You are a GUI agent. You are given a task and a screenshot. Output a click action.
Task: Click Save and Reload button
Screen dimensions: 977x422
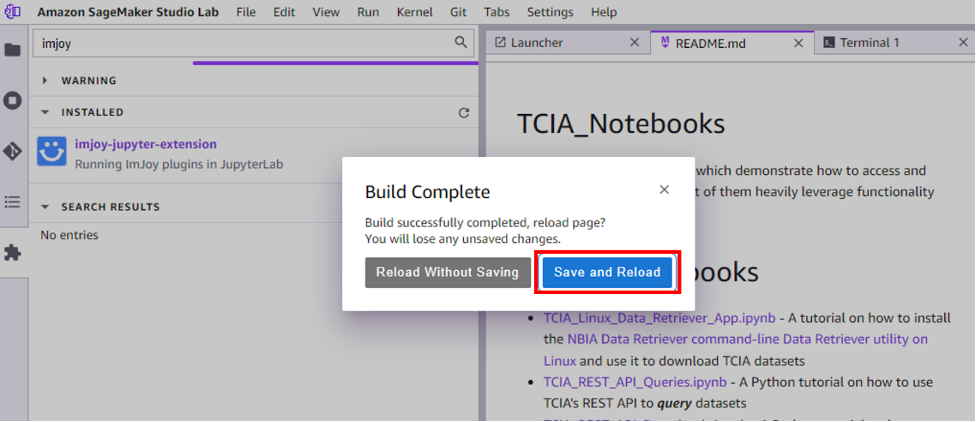(608, 272)
